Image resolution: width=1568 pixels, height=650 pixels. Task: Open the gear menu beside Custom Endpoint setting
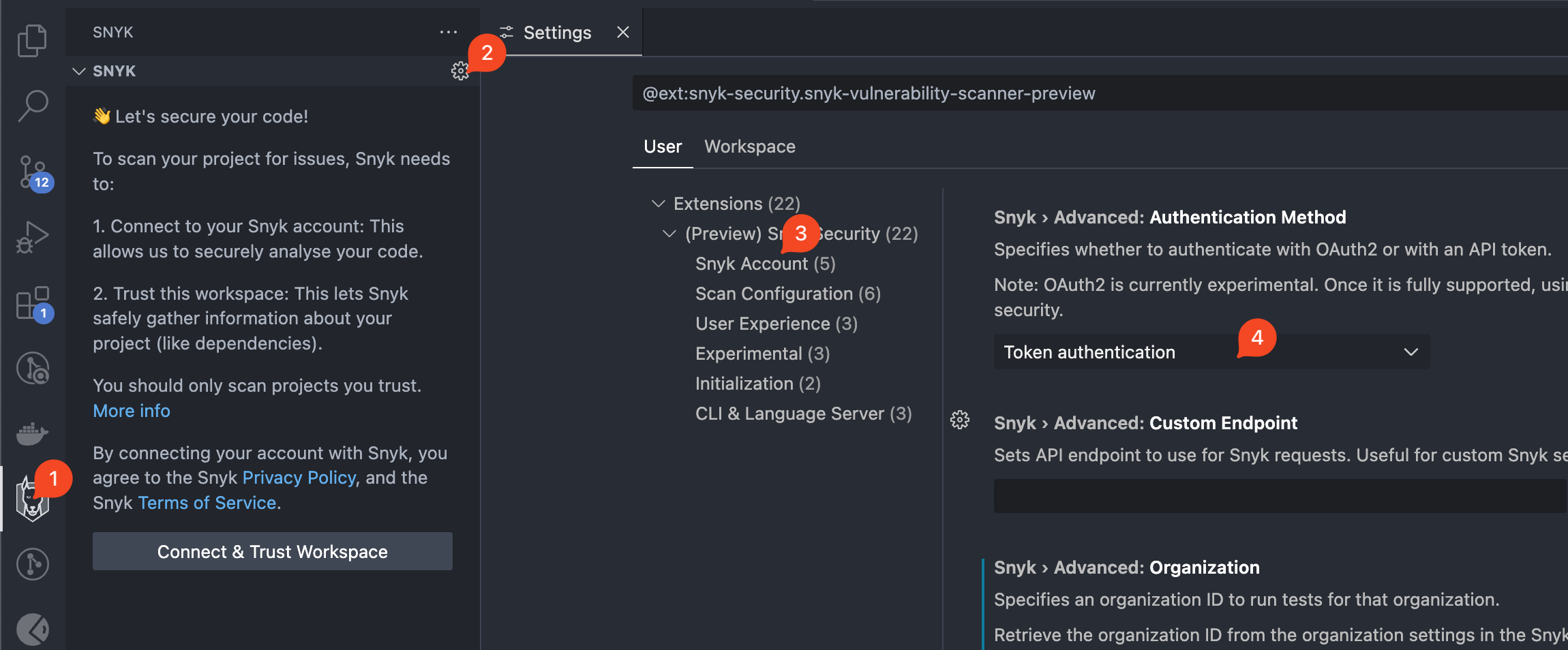[x=960, y=420]
